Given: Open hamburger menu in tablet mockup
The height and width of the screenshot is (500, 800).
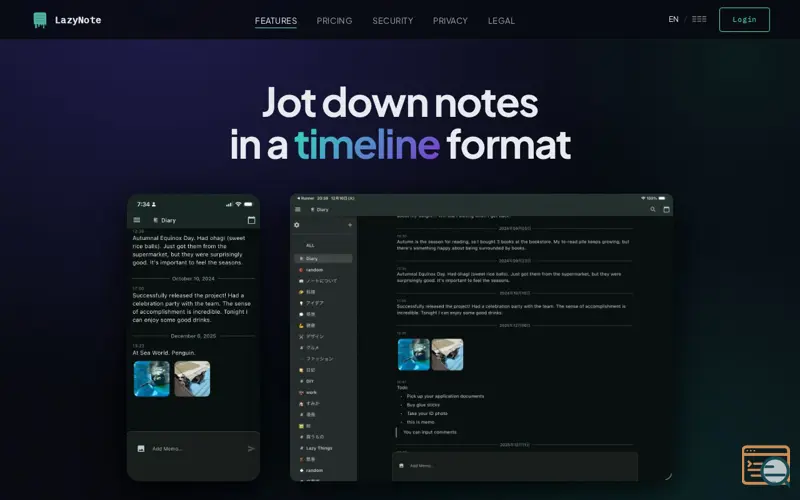Looking at the screenshot, I should (x=298, y=209).
